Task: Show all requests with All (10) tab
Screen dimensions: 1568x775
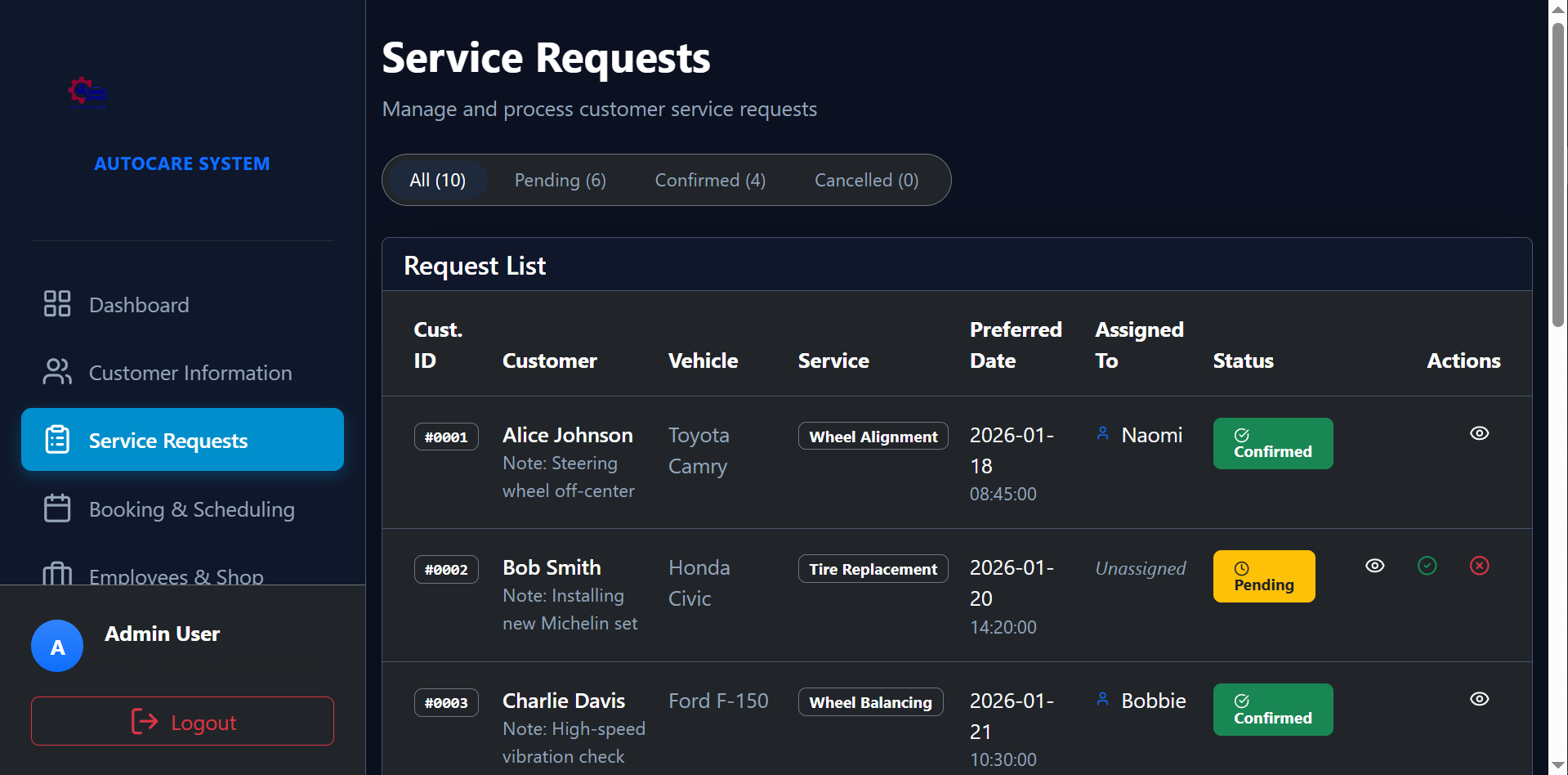Action: tap(437, 180)
